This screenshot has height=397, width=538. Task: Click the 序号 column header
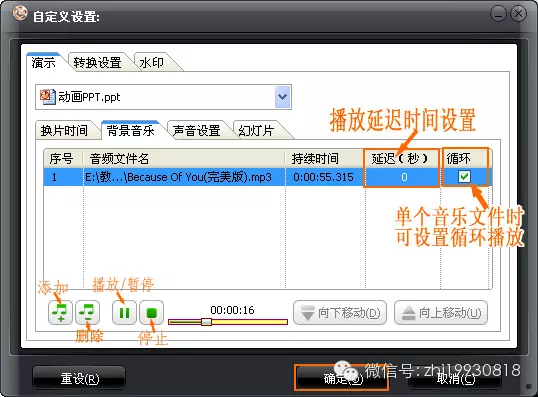[62, 159]
